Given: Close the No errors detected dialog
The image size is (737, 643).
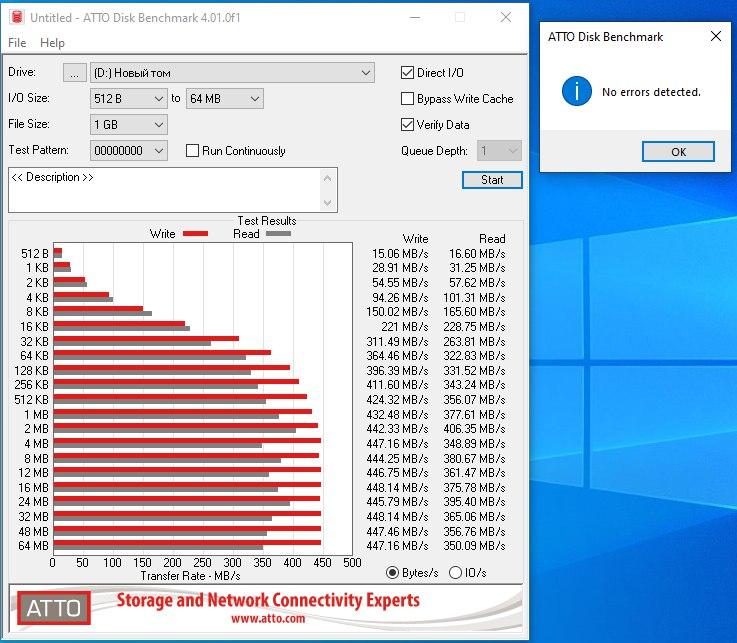Looking at the screenshot, I should click(716, 36).
